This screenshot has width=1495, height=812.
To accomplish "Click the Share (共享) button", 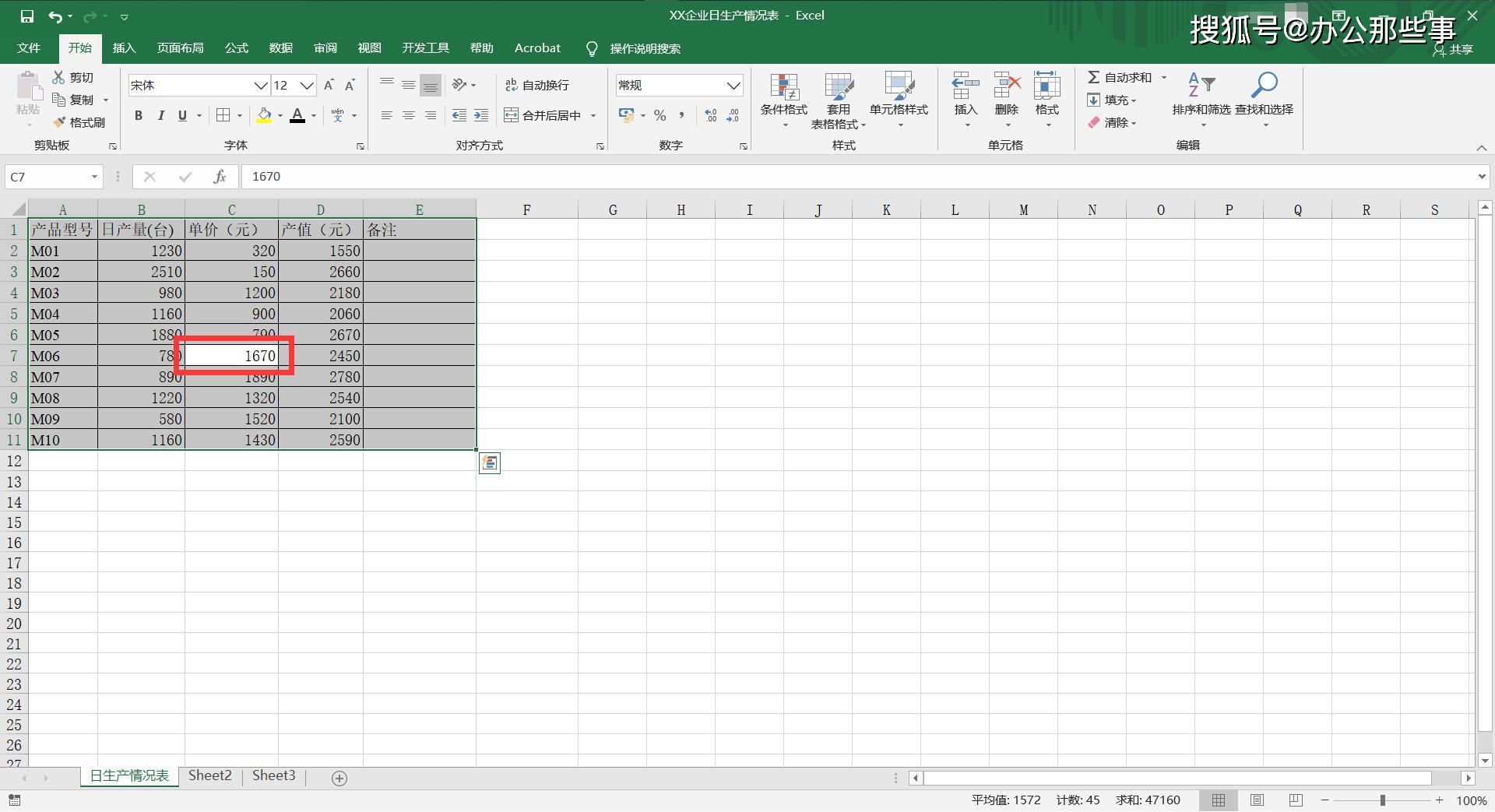I will coord(1453,49).
